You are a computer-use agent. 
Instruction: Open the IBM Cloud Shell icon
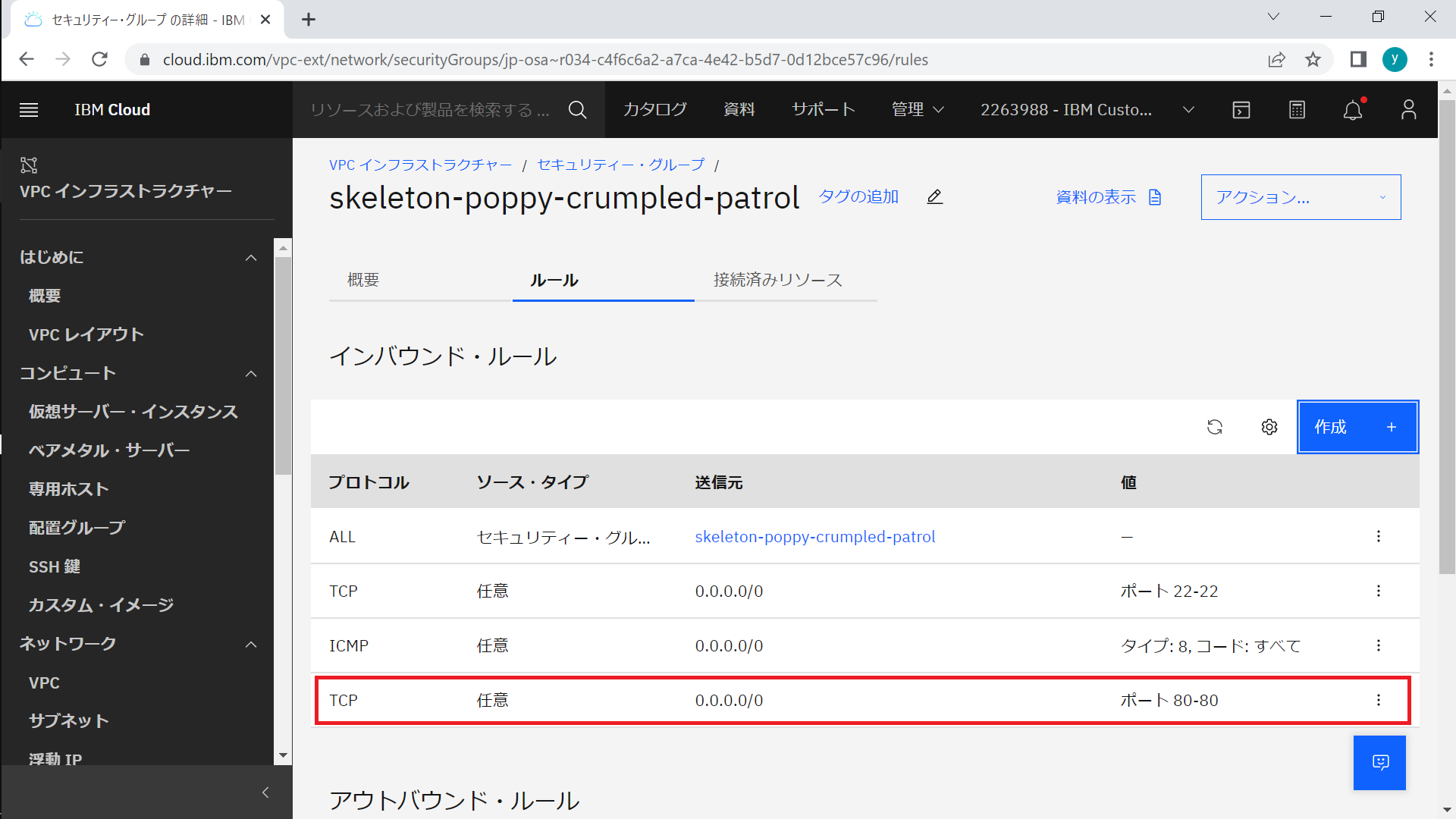tap(1241, 110)
